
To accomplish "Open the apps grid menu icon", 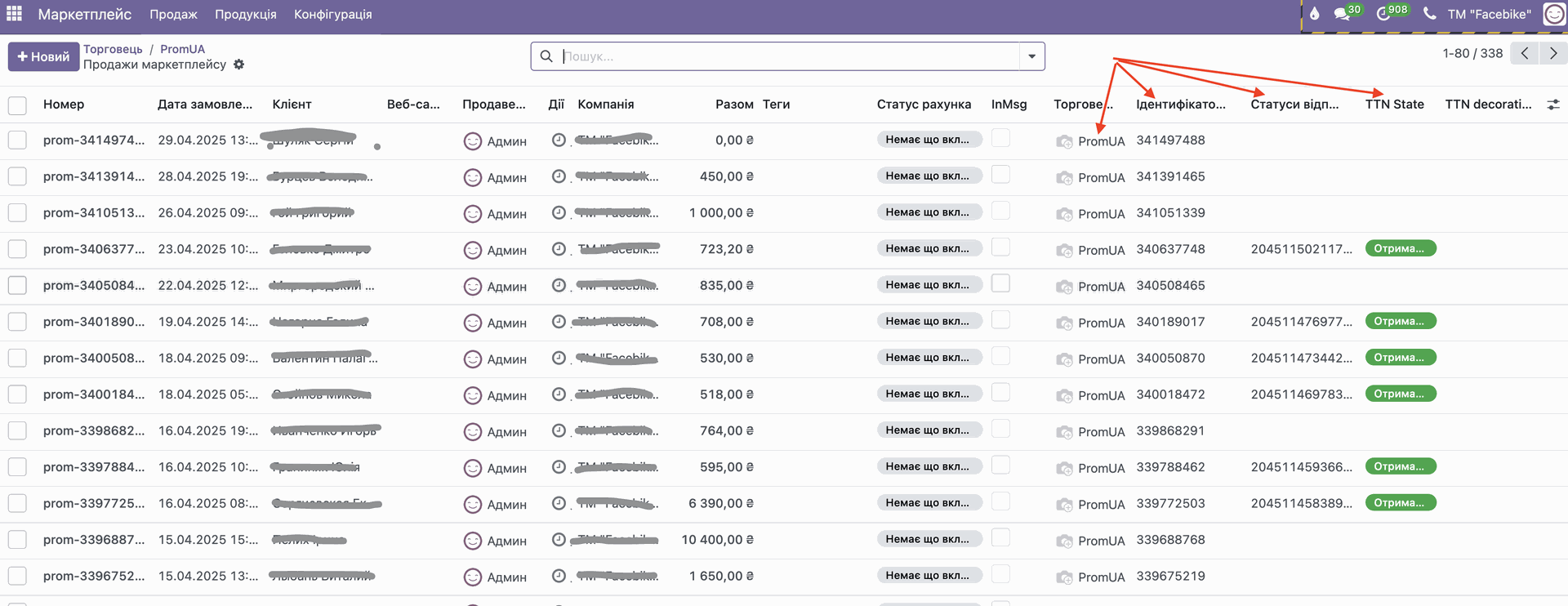I will 14,14.
